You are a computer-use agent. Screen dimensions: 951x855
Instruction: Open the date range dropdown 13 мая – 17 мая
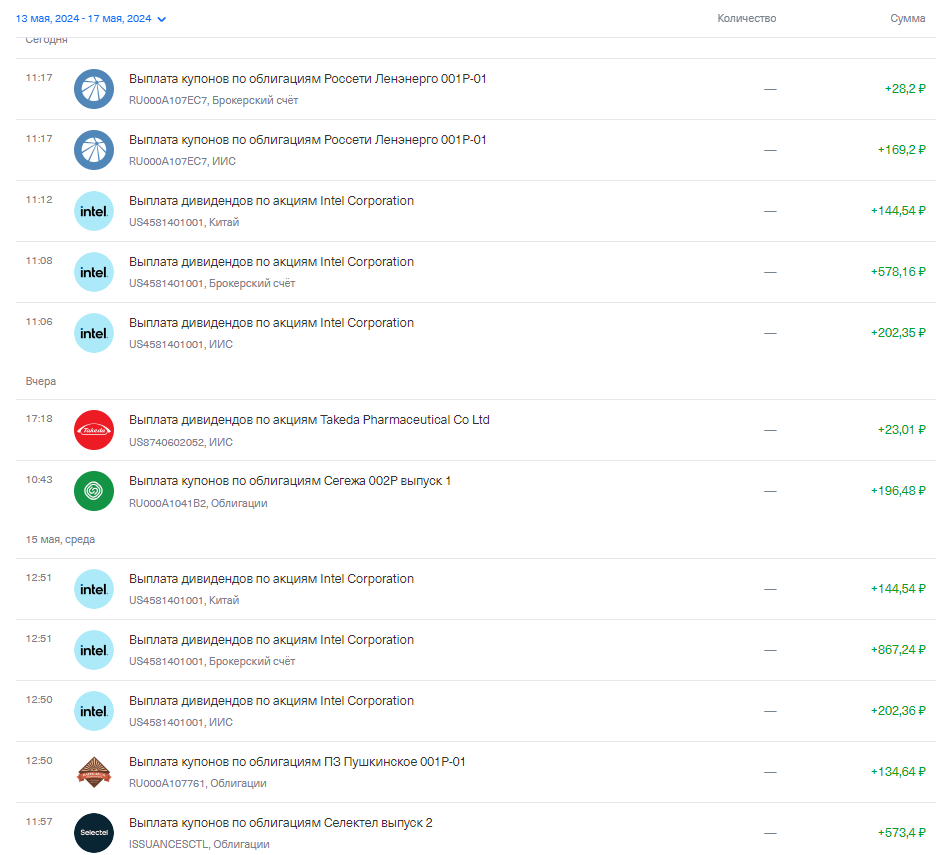90,19
